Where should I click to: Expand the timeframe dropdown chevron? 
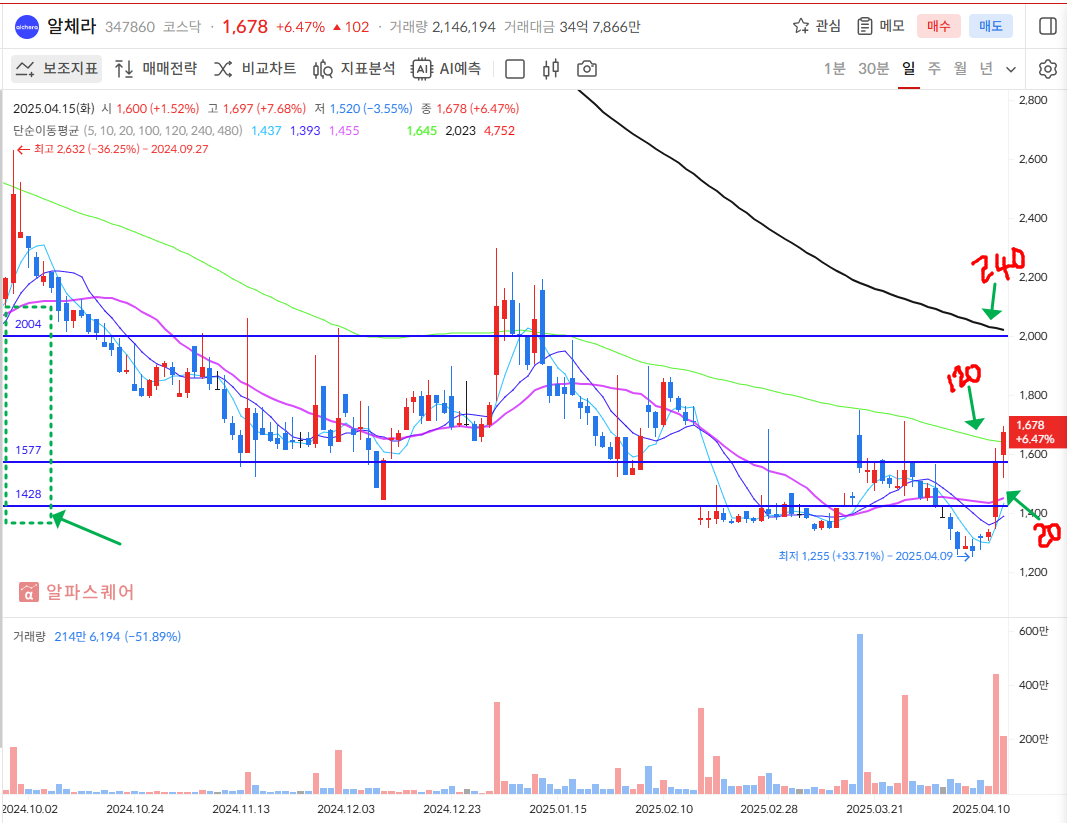tap(1011, 69)
